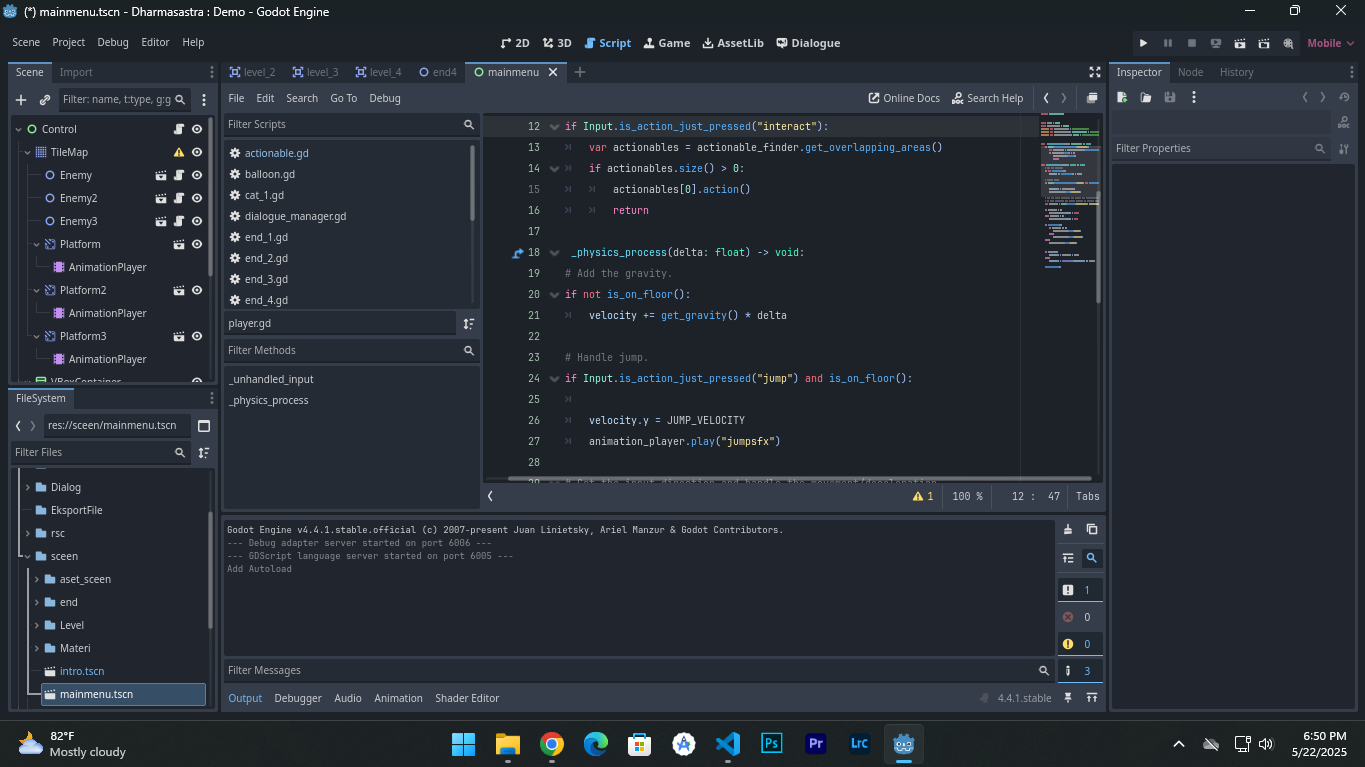Open the script attached to Control node
Screen dimensions: 1365x767
(x=179, y=129)
